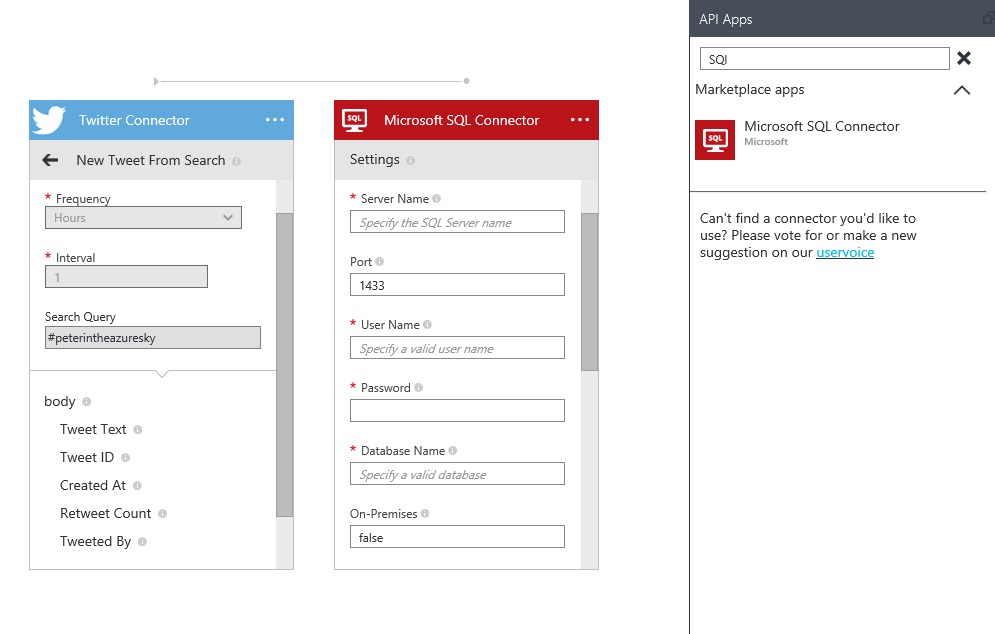Click the info icon next to Server Name
Image resolution: width=995 pixels, height=634 pixels.
(436, 199)
